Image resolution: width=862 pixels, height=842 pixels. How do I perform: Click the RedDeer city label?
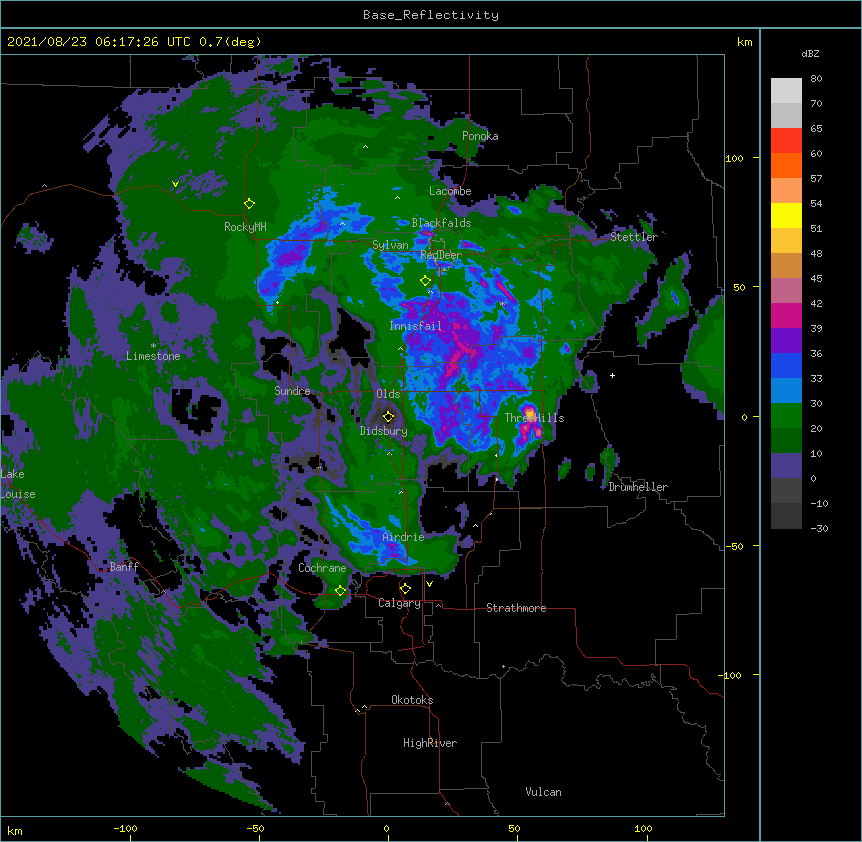click(x=441, y=255)
